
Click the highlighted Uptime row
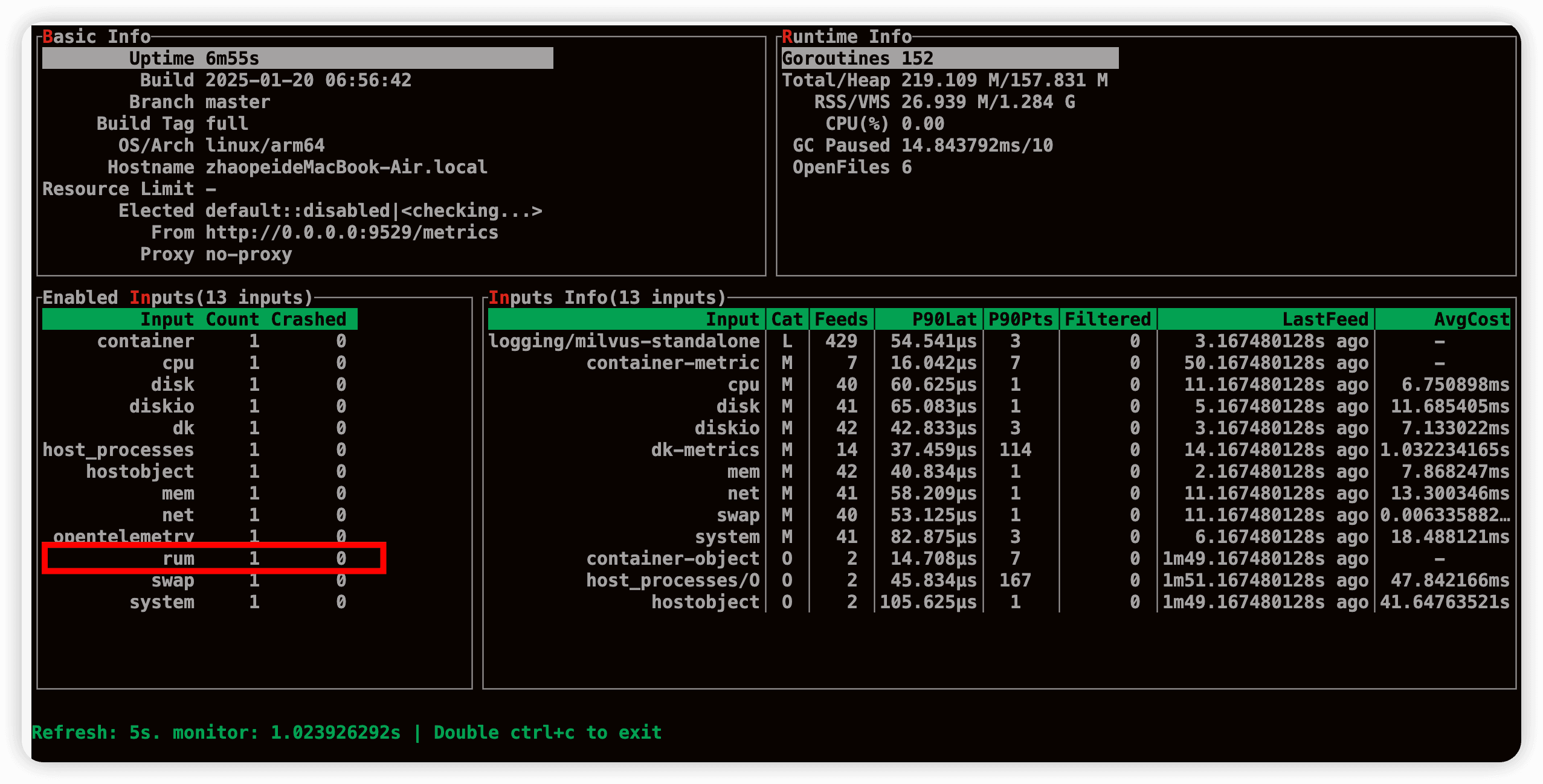[297, 59]
